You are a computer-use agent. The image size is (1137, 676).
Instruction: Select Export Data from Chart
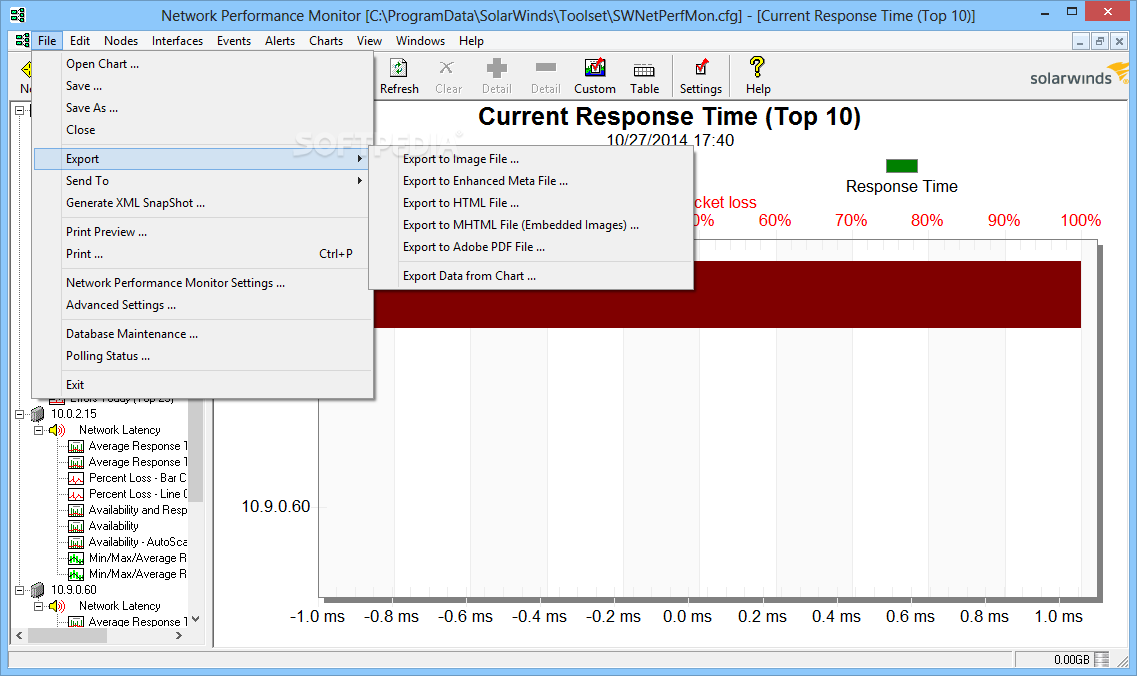click(531, 276)
